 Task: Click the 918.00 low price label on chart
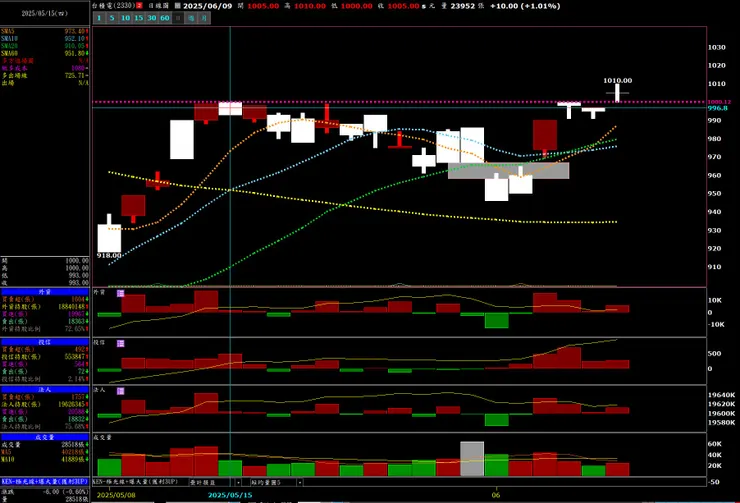[109, 255]
